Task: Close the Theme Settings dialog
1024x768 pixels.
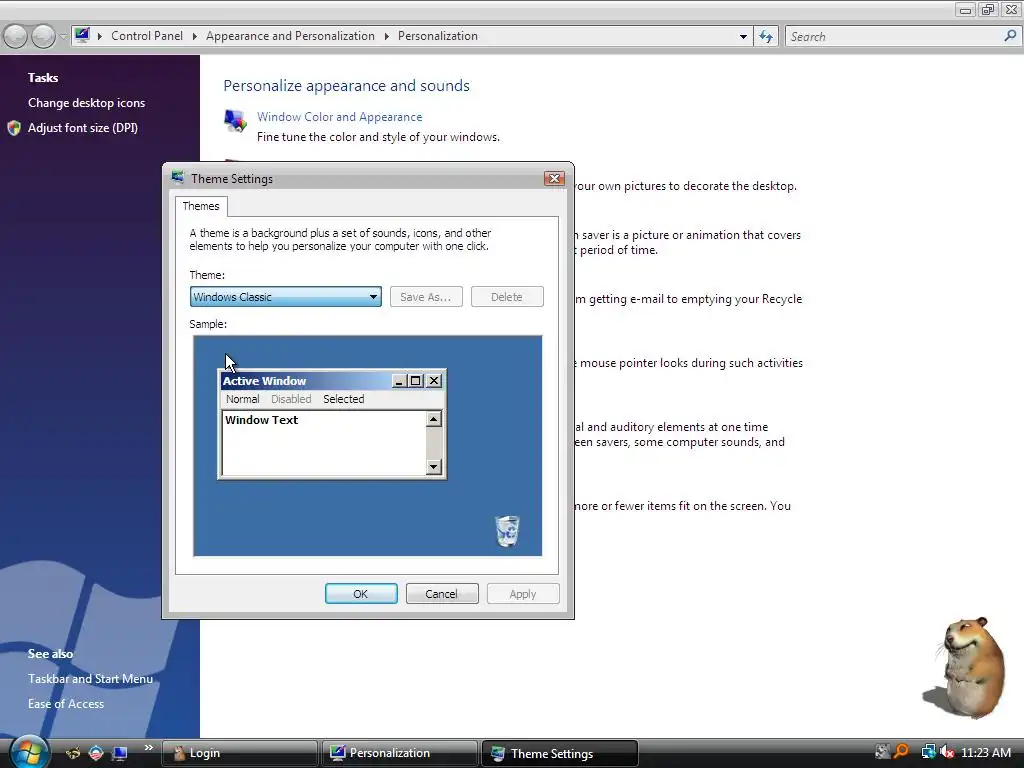Action: 554,178
